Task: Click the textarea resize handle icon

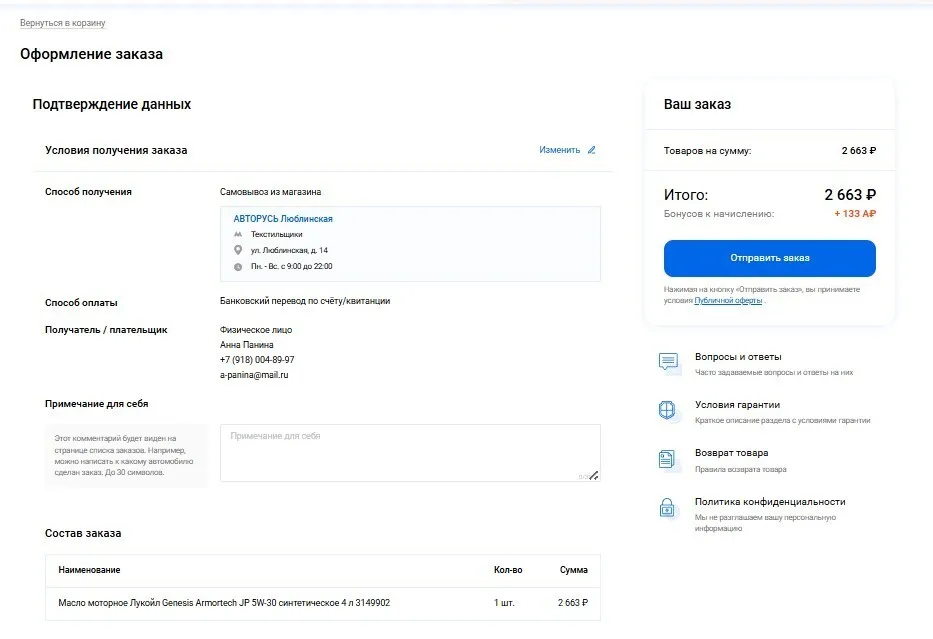Action: 594,475
